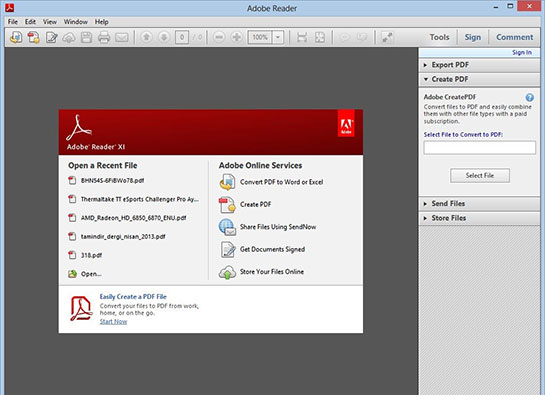Click the Print icon in toolbar
Image resolution: width=545 pixels, height=395 pixels.
[x=104, y=37]
